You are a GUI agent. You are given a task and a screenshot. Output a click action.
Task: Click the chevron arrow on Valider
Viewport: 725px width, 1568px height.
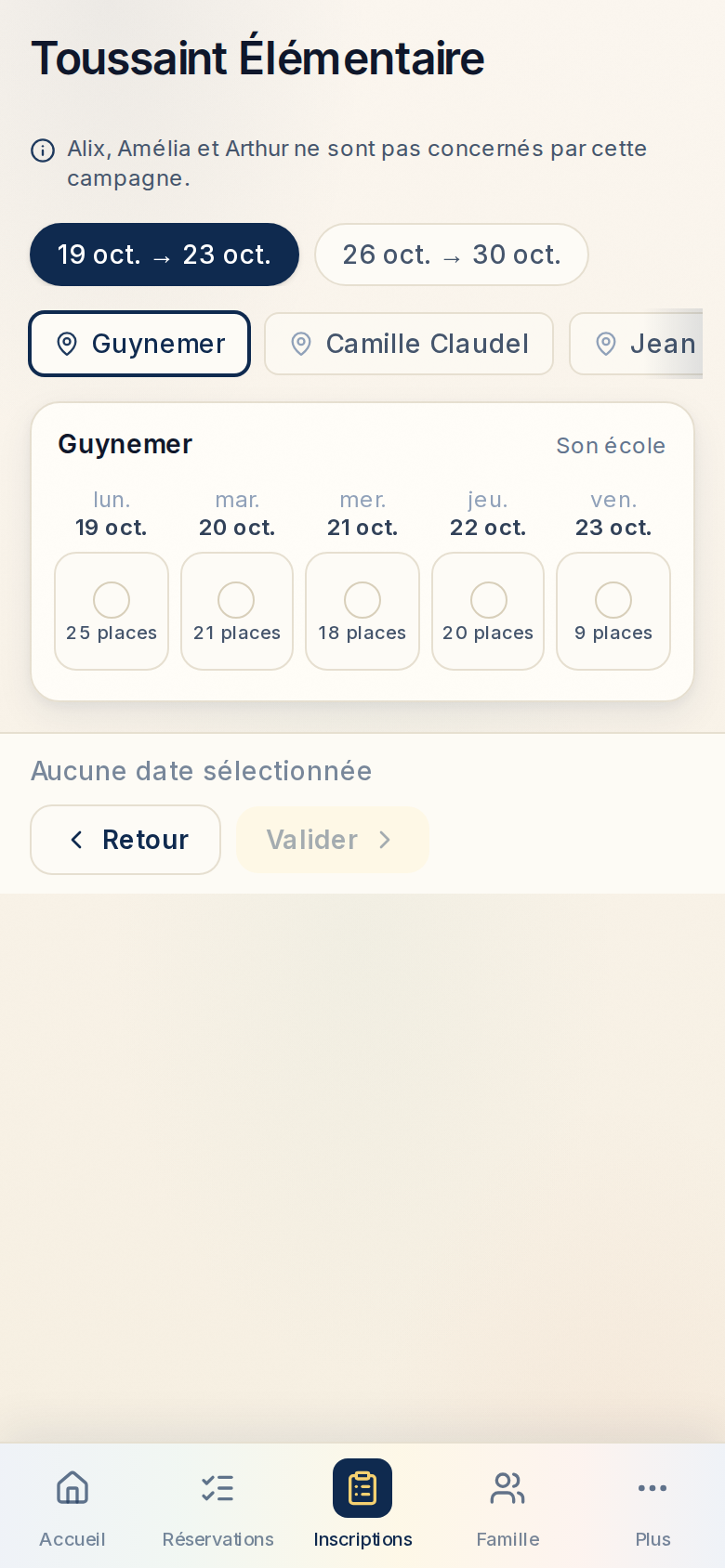385,840
